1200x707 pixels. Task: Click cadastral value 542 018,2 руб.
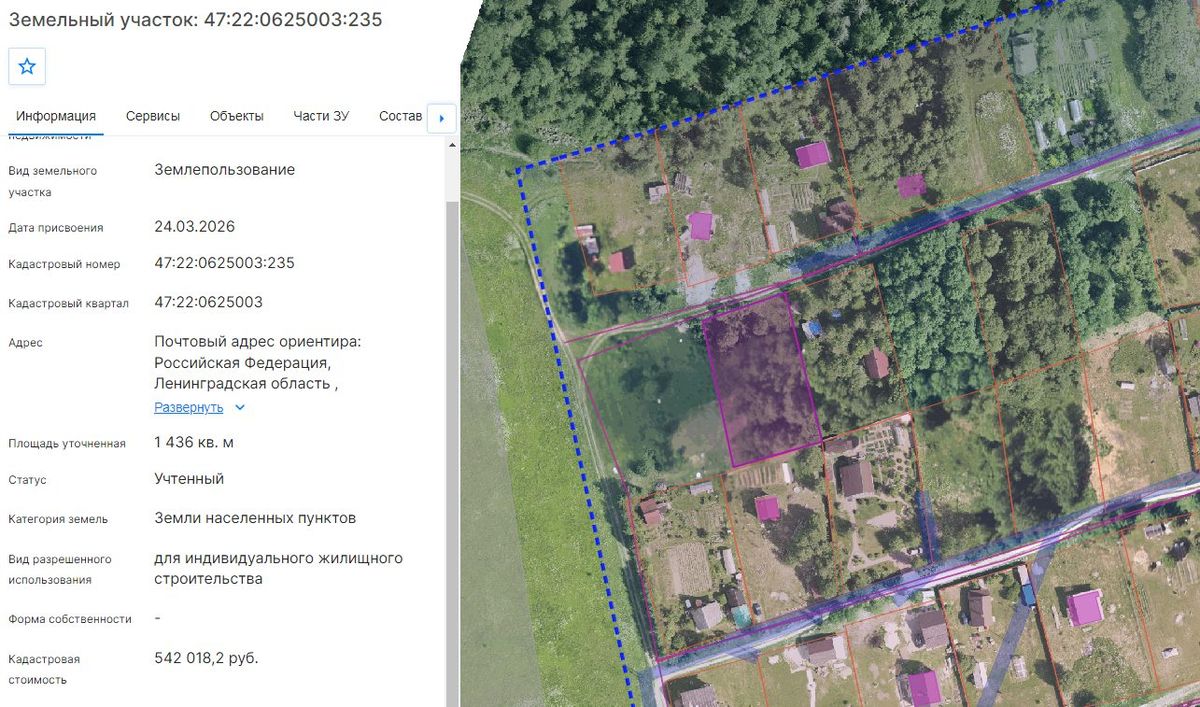206,657
